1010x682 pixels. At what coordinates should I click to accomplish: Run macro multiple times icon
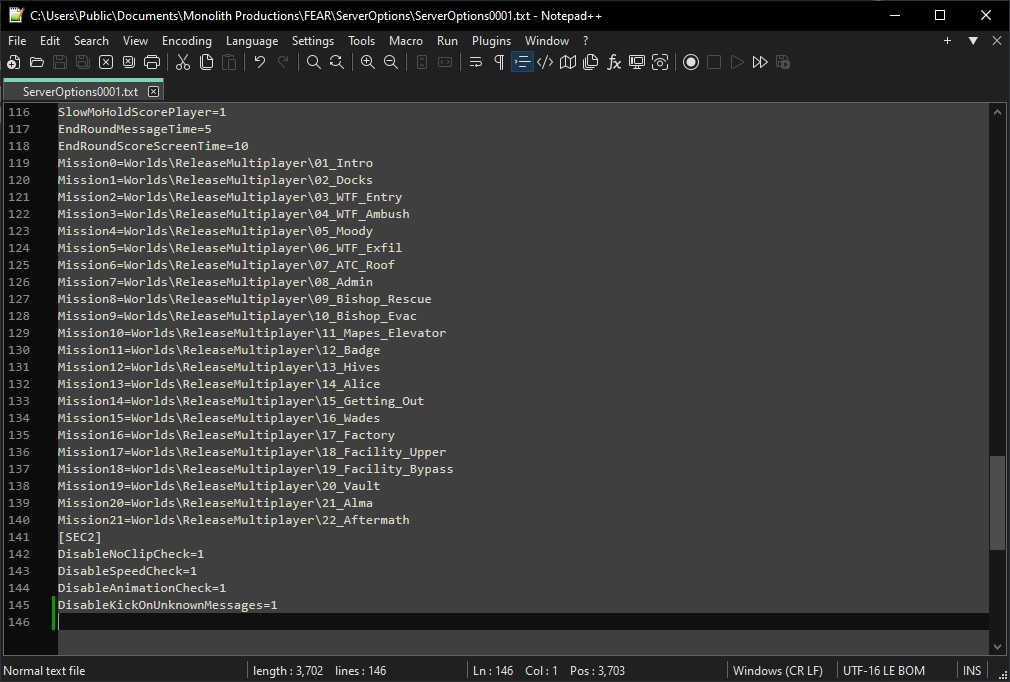[x=760, y=62]
